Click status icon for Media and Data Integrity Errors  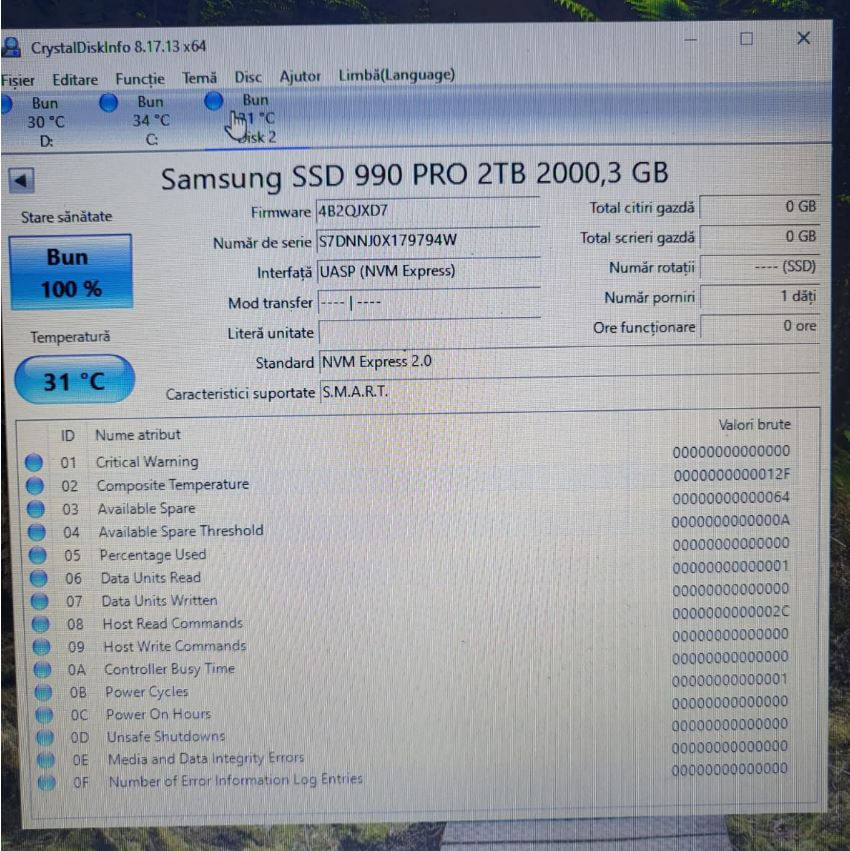pyautogui.click(x=46, y=760)
